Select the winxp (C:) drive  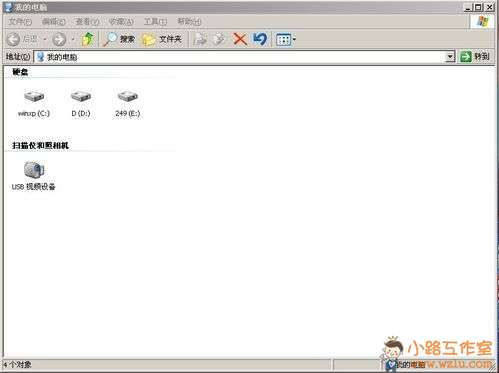[x=34, y=104]
